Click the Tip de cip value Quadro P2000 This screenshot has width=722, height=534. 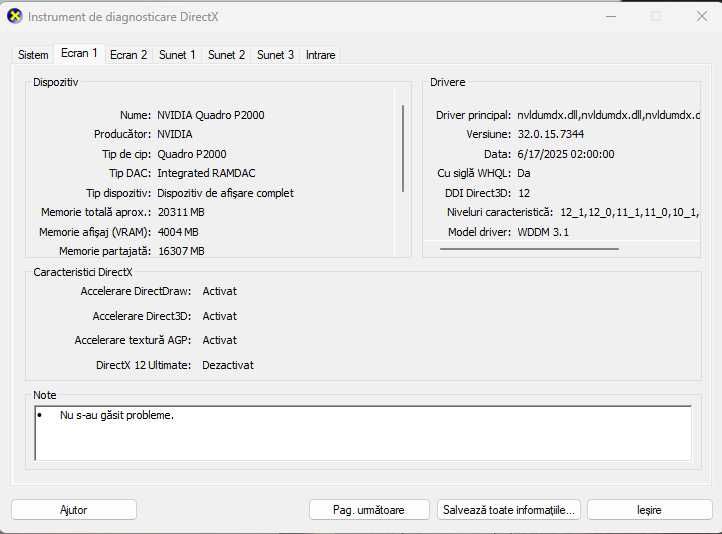coord(192,154)
